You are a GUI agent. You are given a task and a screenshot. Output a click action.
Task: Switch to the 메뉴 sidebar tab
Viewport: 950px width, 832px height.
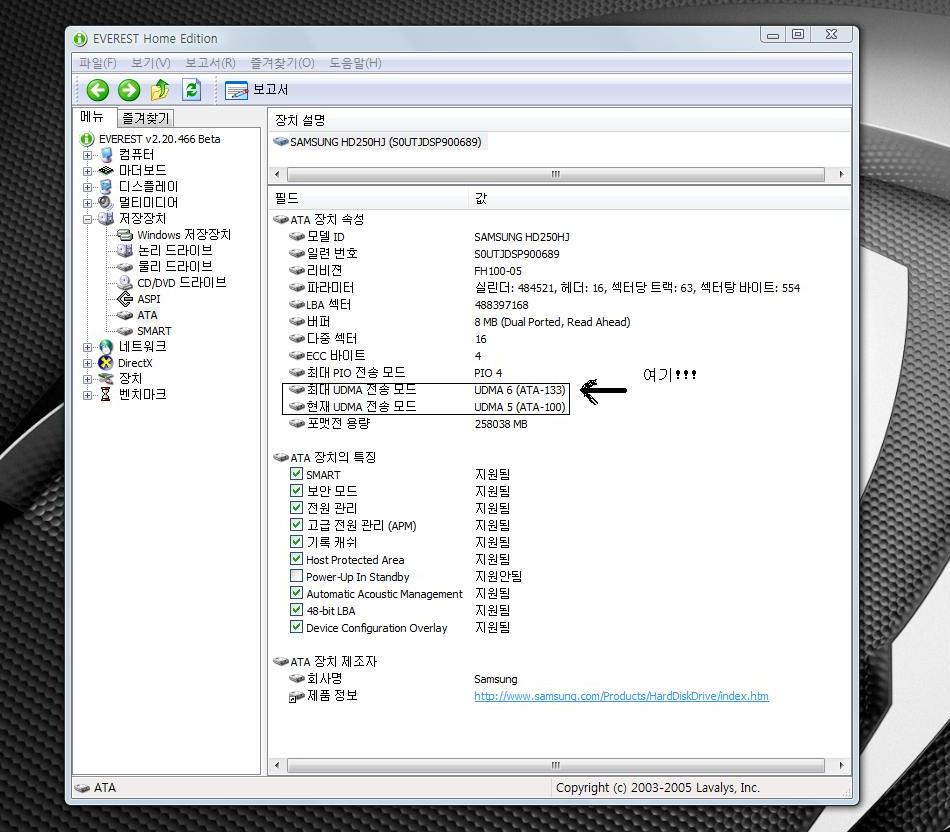pyautogui.click(x=92, y=117)
